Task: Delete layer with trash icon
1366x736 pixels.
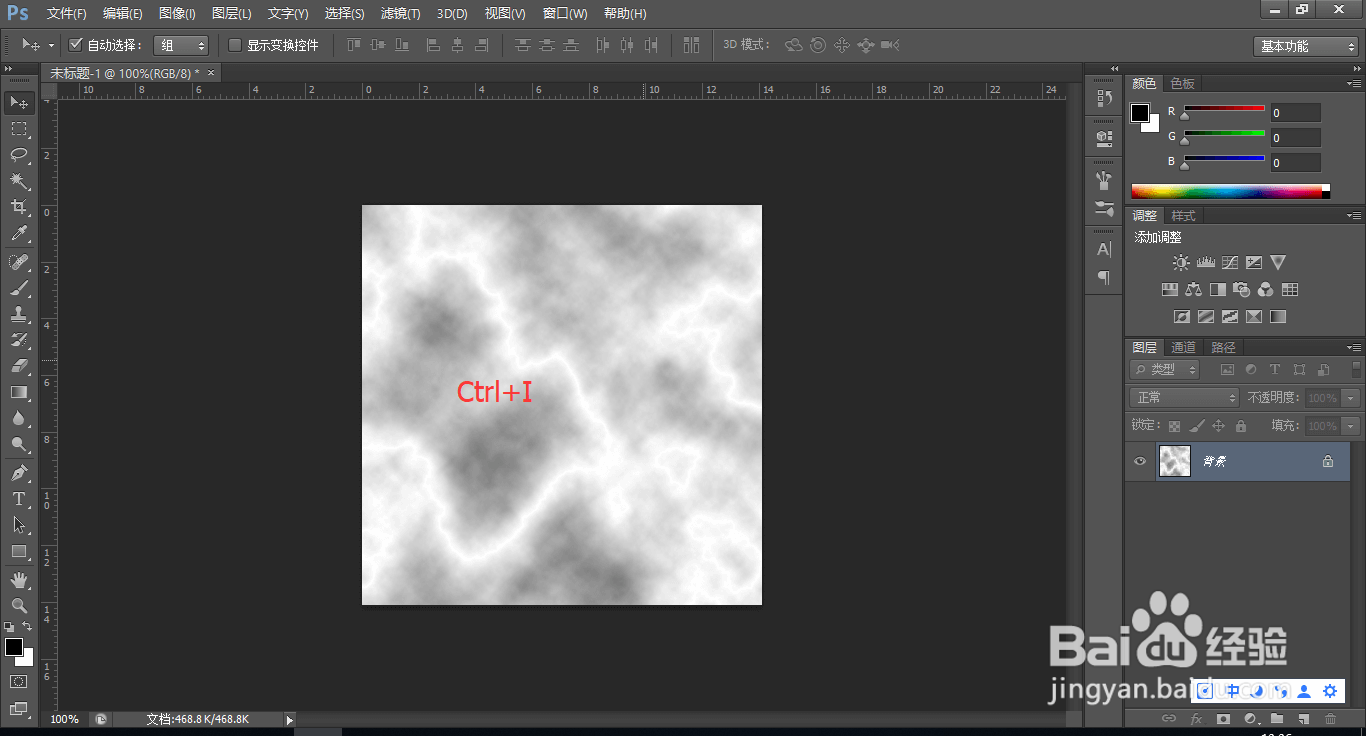Action: (1330, 719)
